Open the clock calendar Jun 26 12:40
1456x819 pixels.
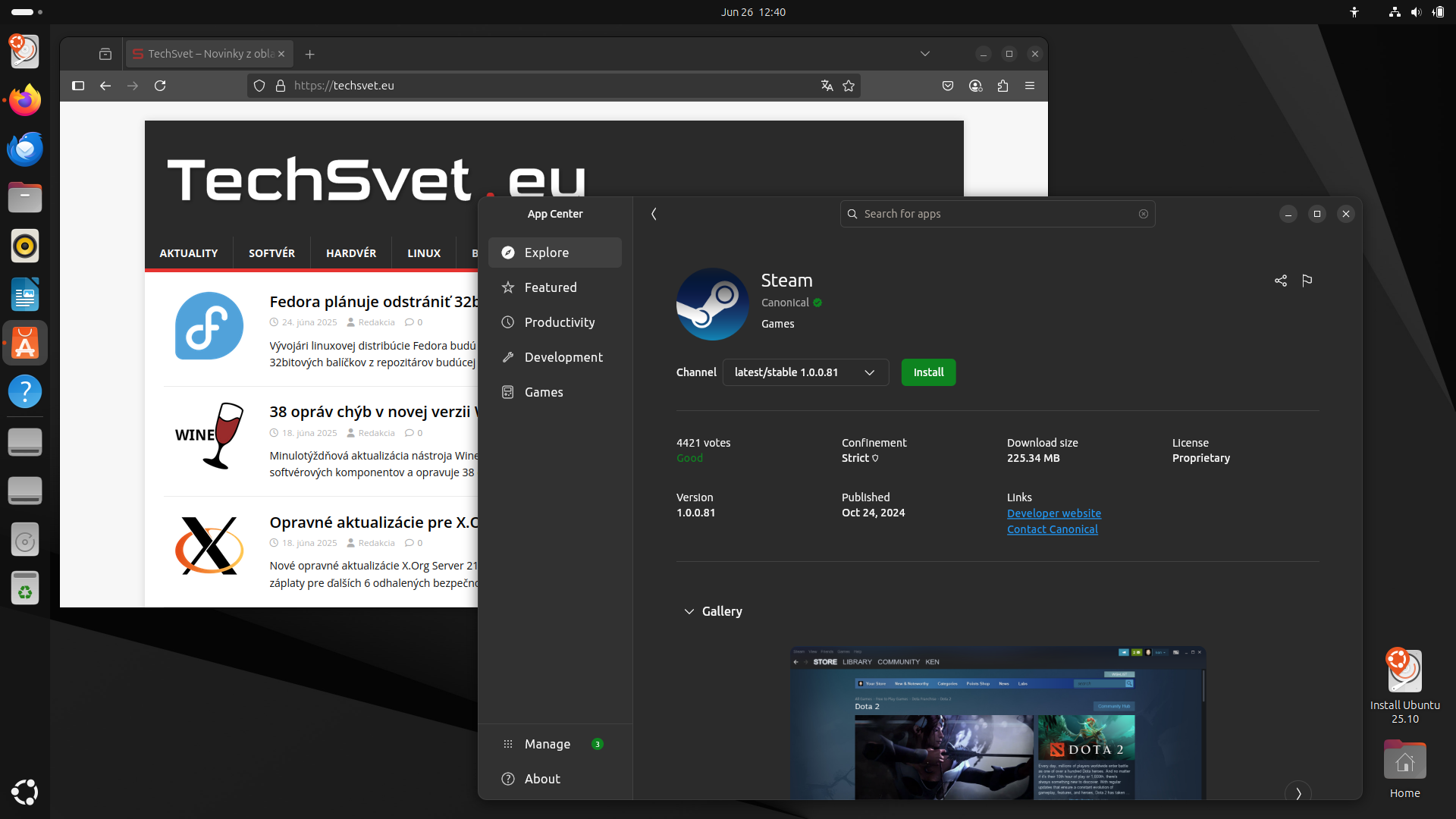(x=753, y=12)
